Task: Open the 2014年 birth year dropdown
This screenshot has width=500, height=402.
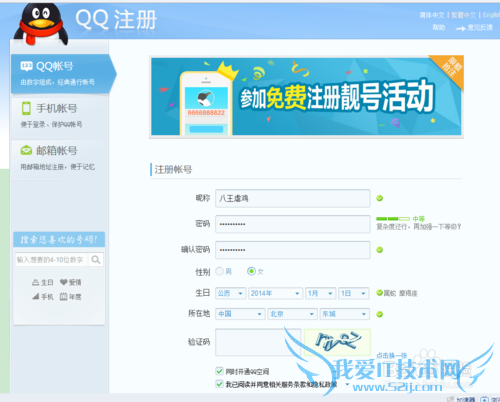Action: tap(275, 293)
